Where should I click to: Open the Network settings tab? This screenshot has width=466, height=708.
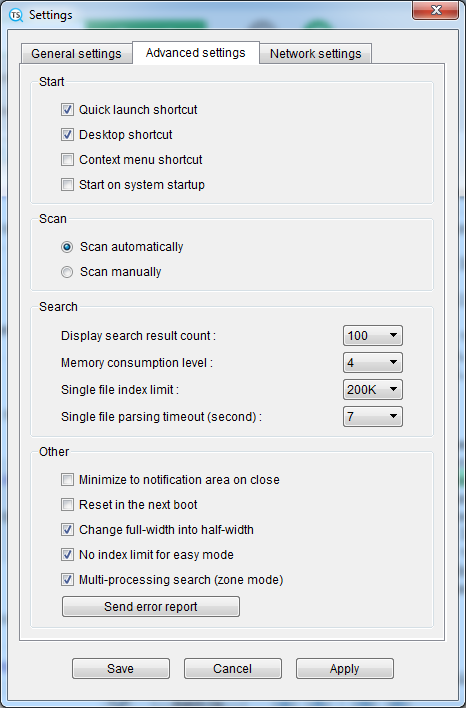click(316, 54)
